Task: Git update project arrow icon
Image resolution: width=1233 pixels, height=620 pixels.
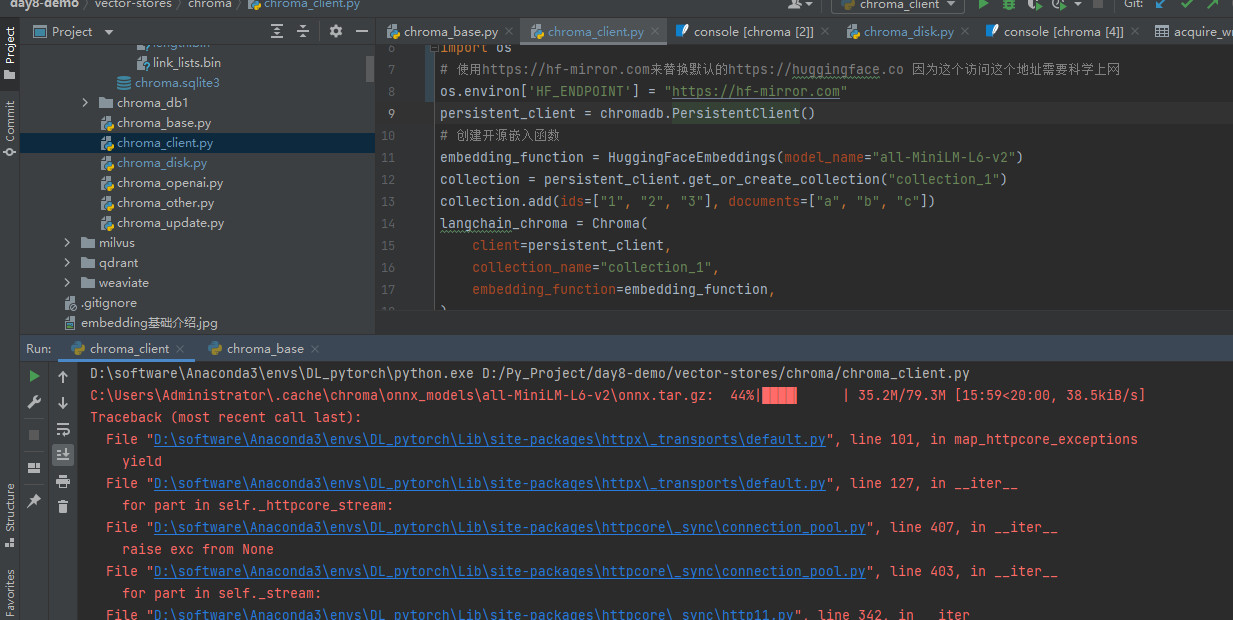Action: pyautogui.click(x=1161, y=5)
